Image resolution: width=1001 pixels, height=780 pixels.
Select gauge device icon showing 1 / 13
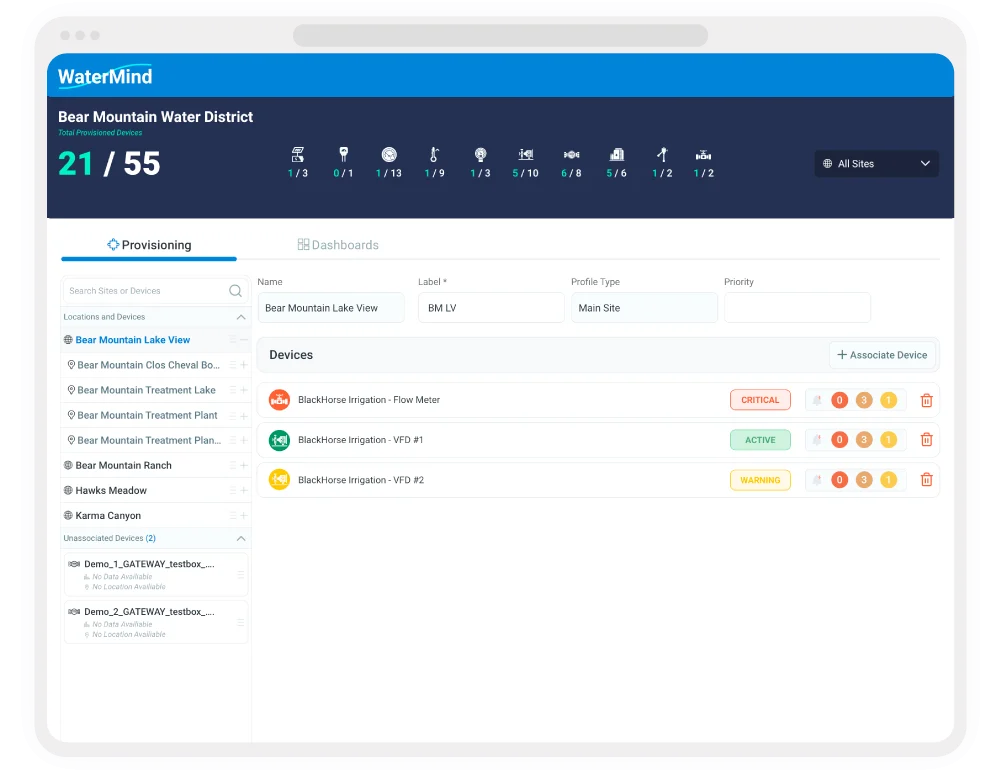point(389,154)
